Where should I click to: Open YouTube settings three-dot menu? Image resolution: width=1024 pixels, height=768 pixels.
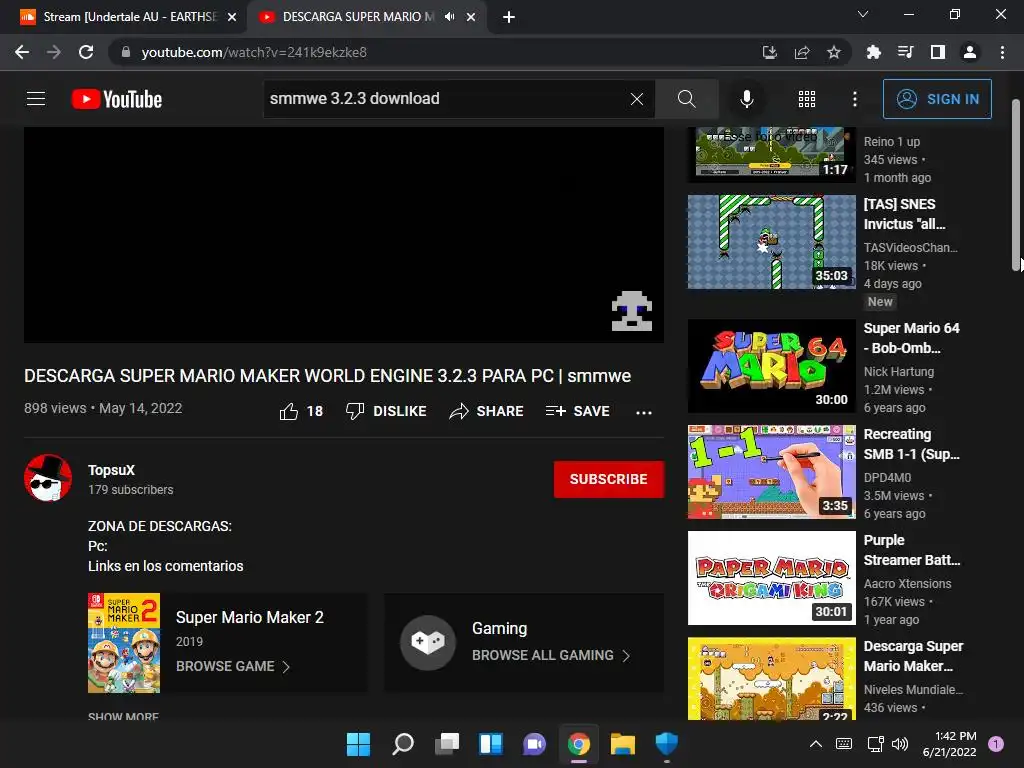point(855,99)
